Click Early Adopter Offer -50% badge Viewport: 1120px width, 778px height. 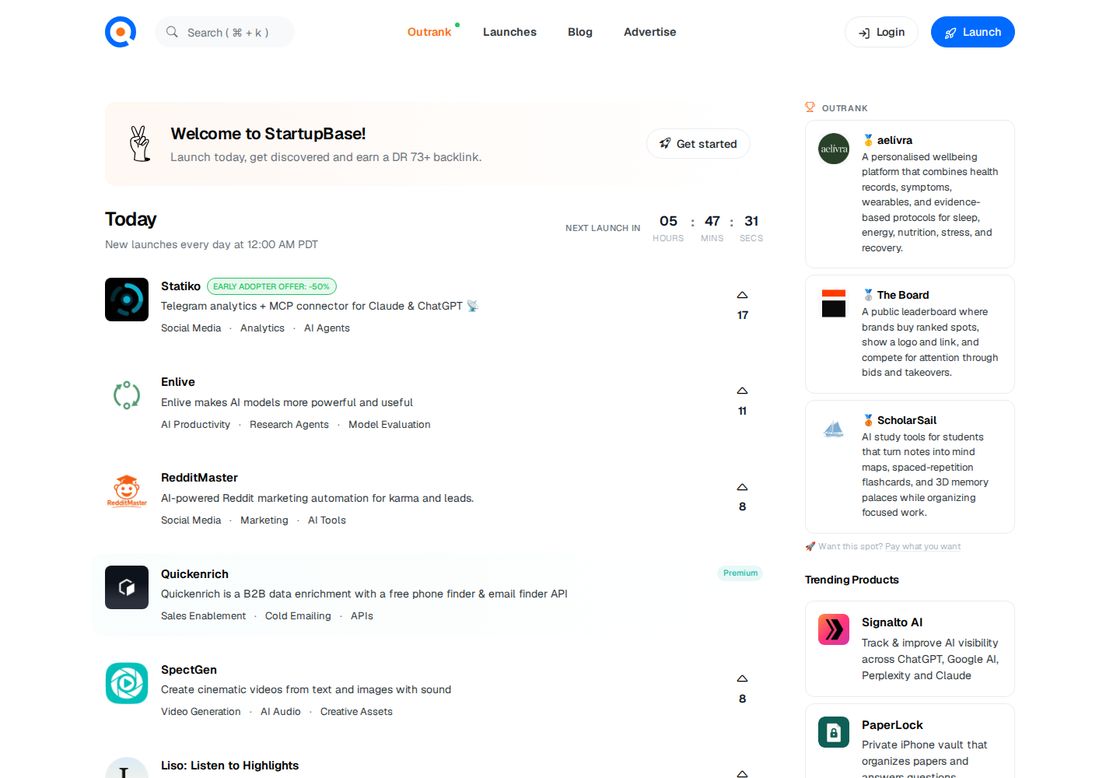pyautogui.click(x=271, y=286)
